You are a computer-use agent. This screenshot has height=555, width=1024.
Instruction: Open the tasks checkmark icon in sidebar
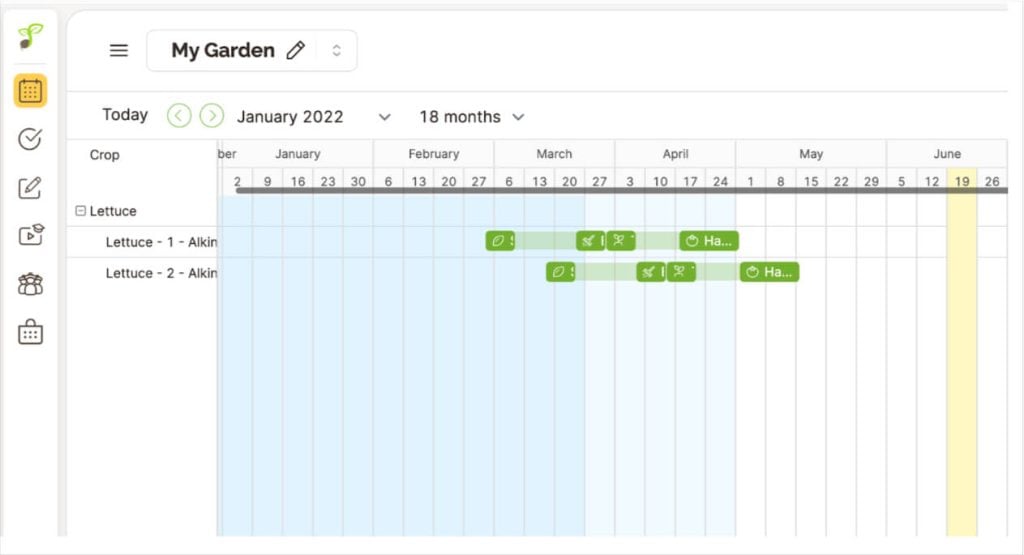pyautogui.click(x=30, y=139)
